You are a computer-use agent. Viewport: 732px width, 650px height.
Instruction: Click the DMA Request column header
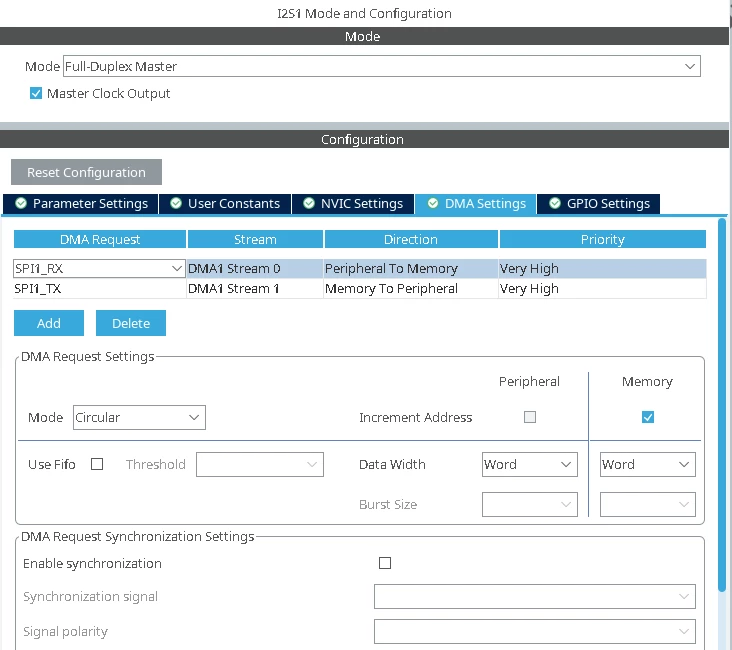(x=100, y=239)
